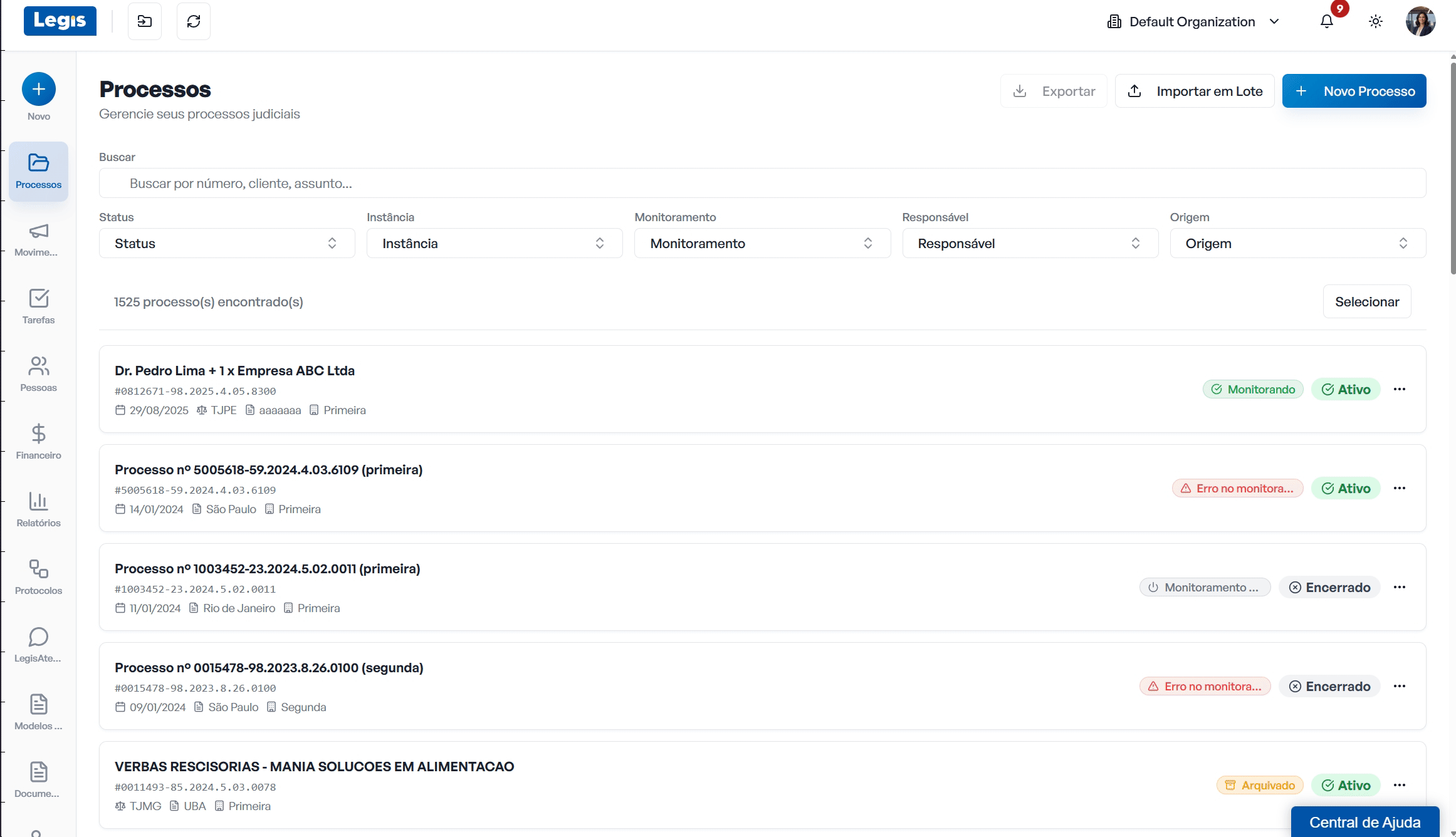Toggle the light/dark theme sun icon

pyautogui.click(x=1375, y=22)
